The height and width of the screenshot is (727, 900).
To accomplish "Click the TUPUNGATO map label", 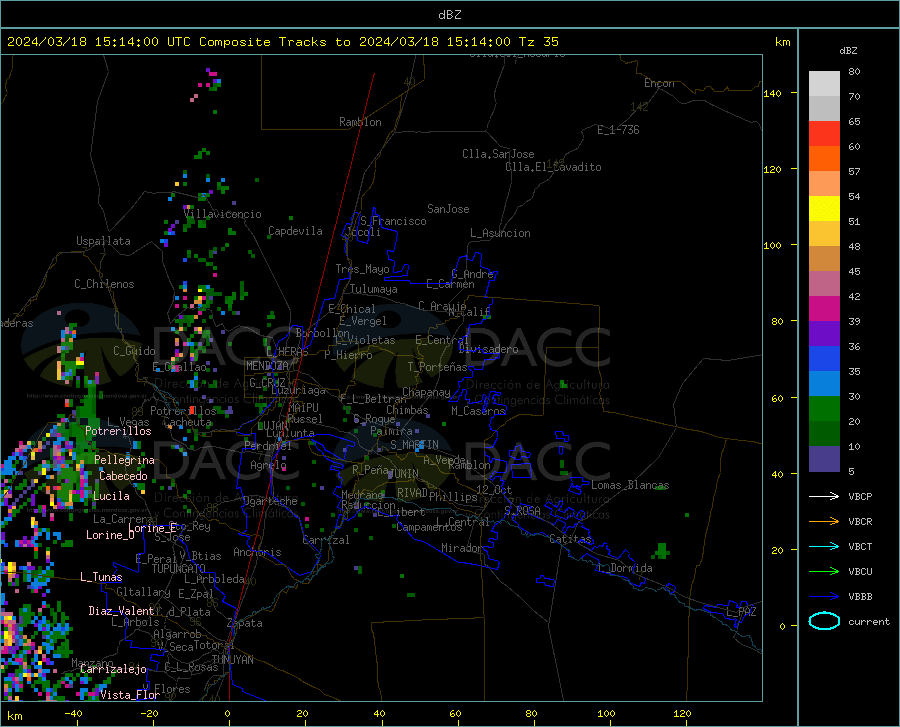I will (179, 569).
